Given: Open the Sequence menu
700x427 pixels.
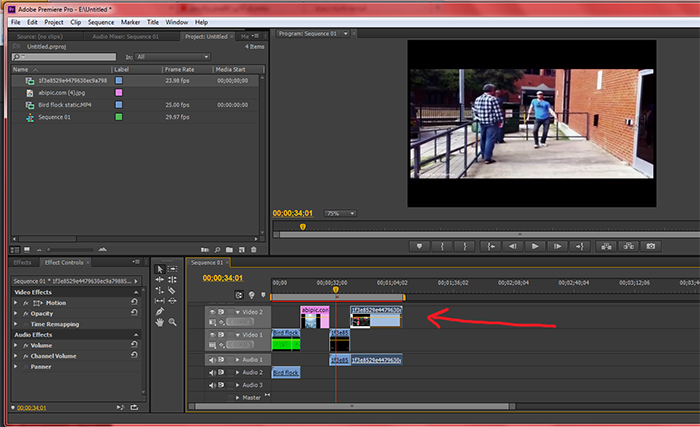Looking at the screenshot, I should click(x=101, y=22).
